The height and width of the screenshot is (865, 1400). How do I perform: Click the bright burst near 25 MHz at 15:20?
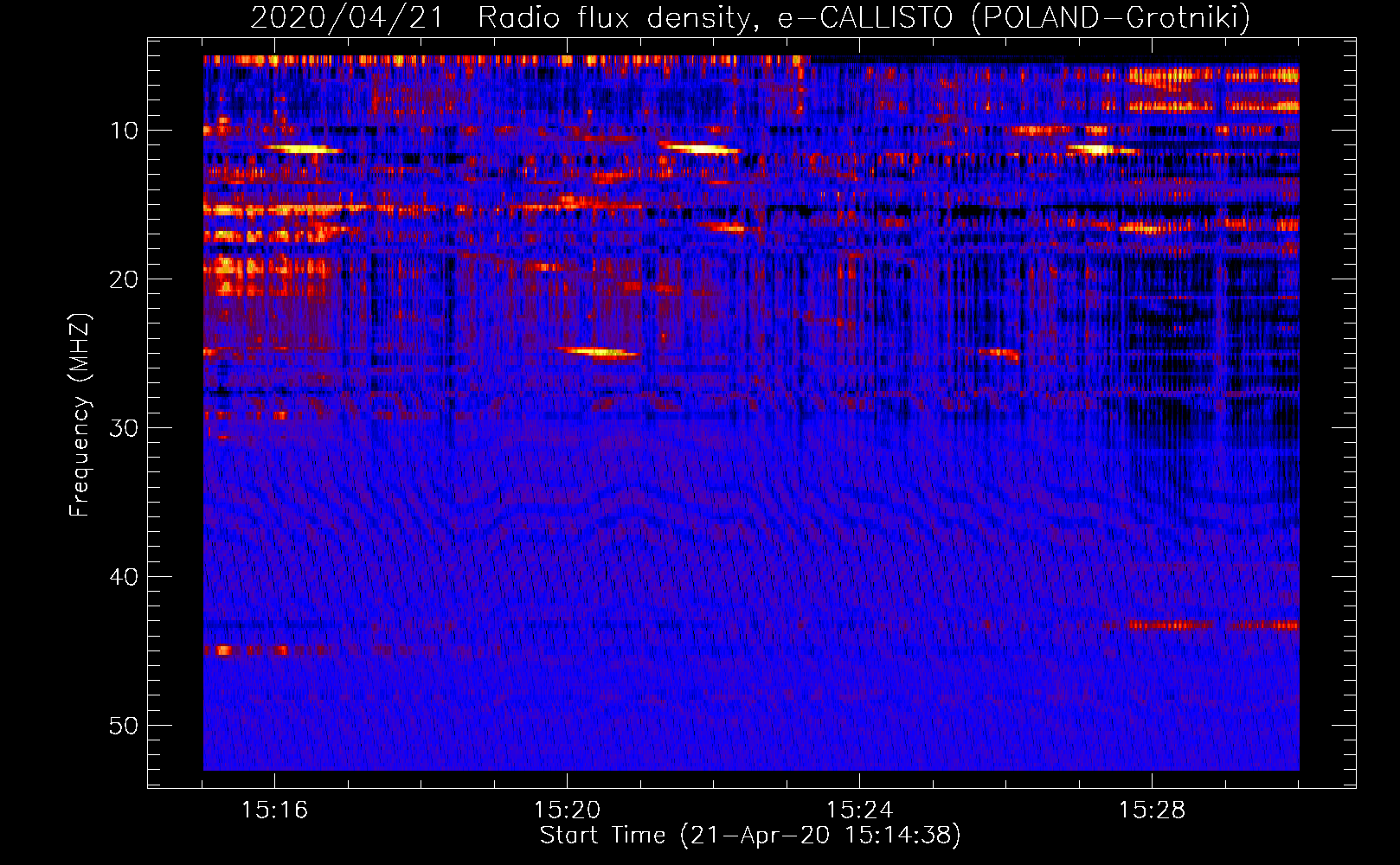tap(599, 352)
